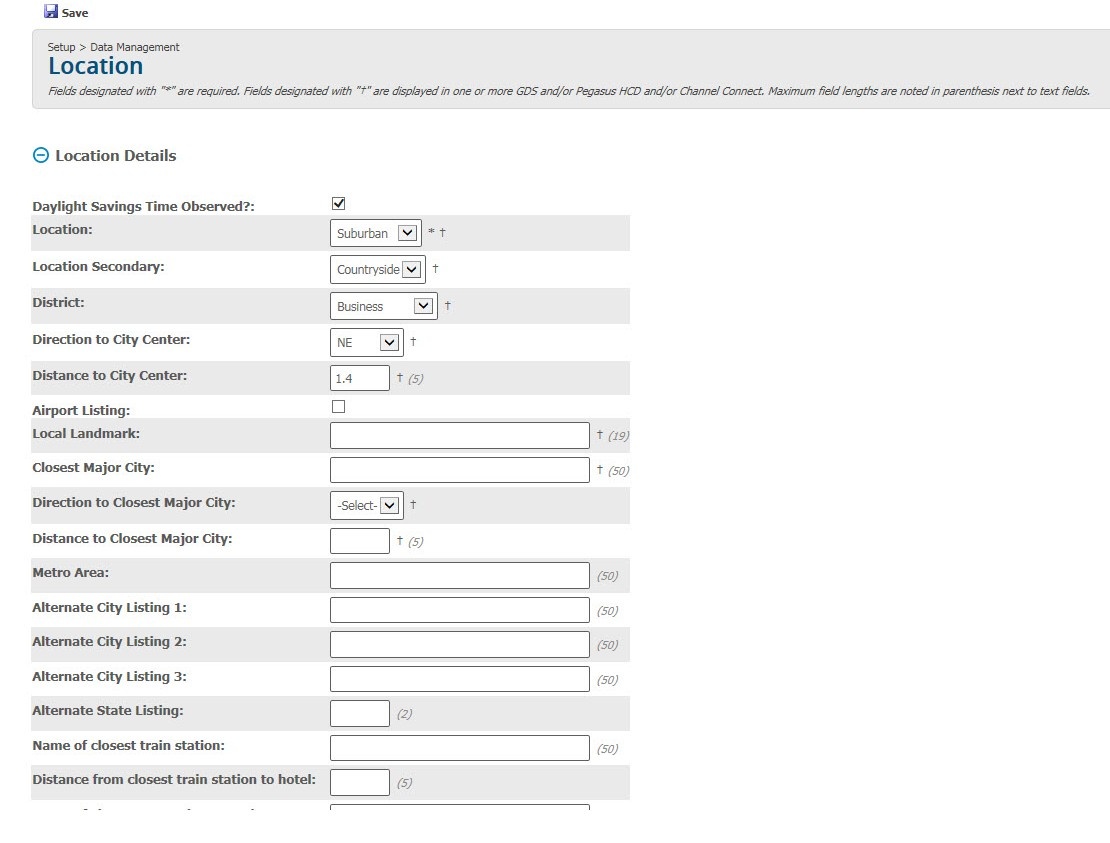Open the District dropdown showing Business
The width and height of the screenshot is (1110, 843).
[x=384, y=306]
